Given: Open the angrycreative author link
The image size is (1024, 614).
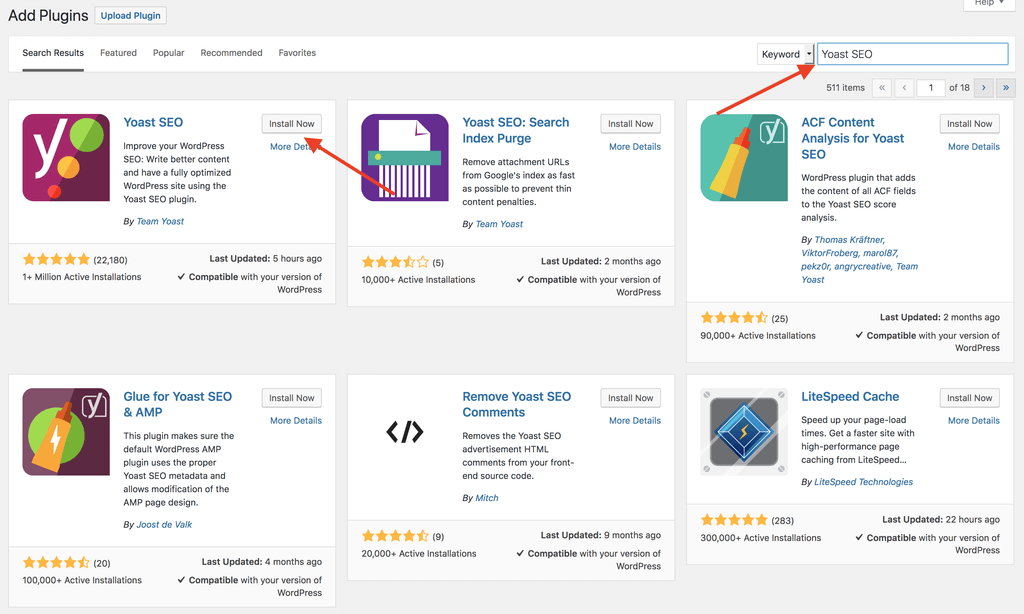Looking at the screenshot, I should point(863,267).
